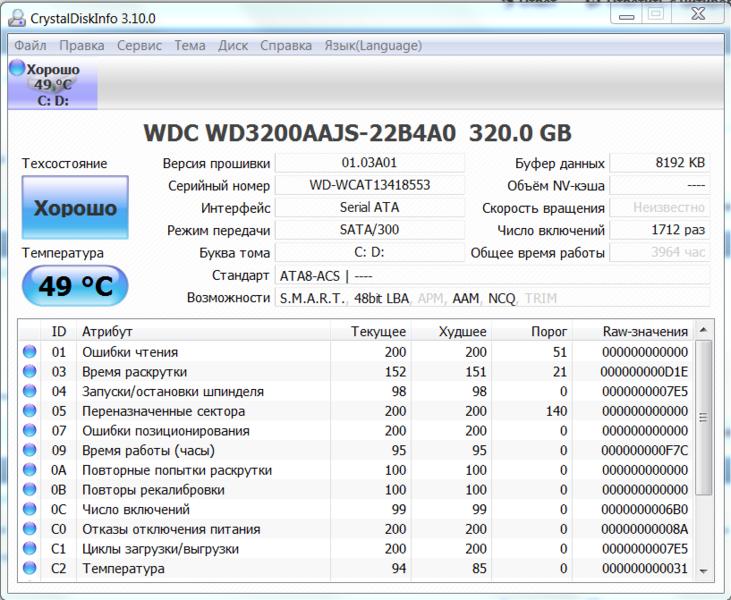Image resolution: width=731 pixels, height=600 pixels.
Task: Click the Raw-значения column header
Action: (x=633, y=331)
